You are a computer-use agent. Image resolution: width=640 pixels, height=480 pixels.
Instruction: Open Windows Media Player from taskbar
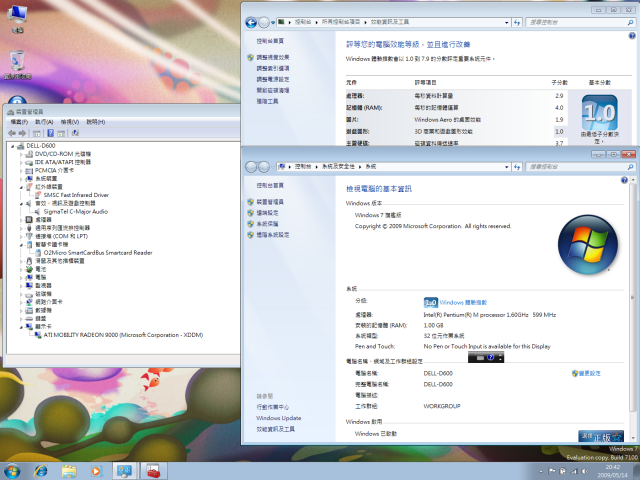[97, 471]
